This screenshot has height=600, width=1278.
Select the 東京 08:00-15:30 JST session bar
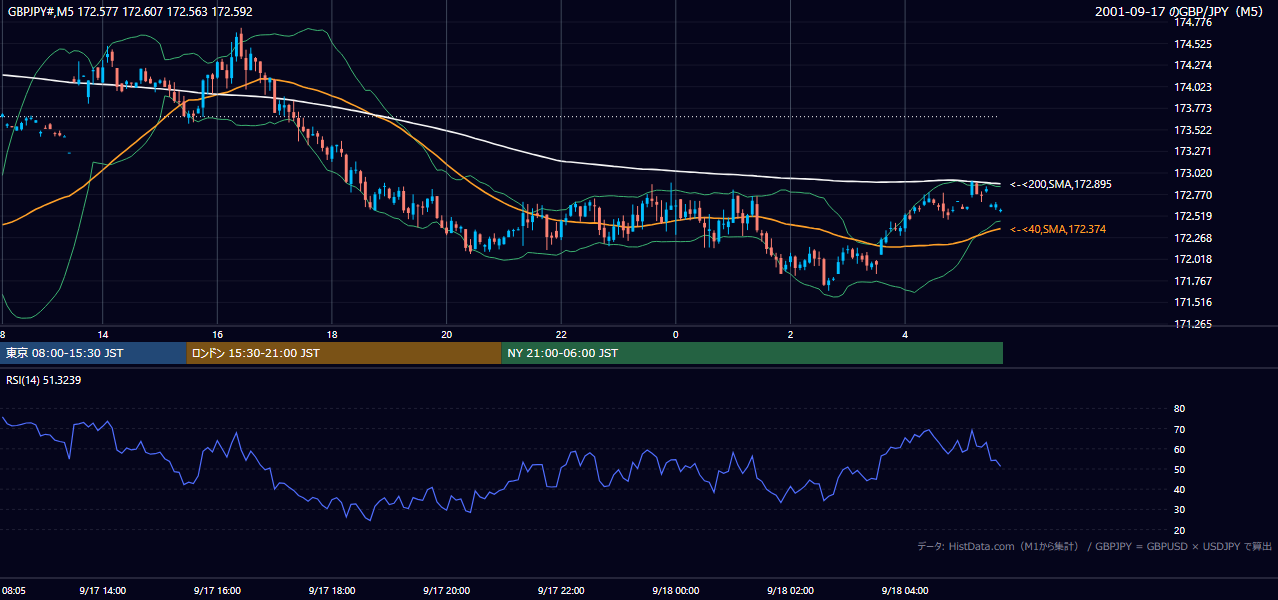click(93, 353)
